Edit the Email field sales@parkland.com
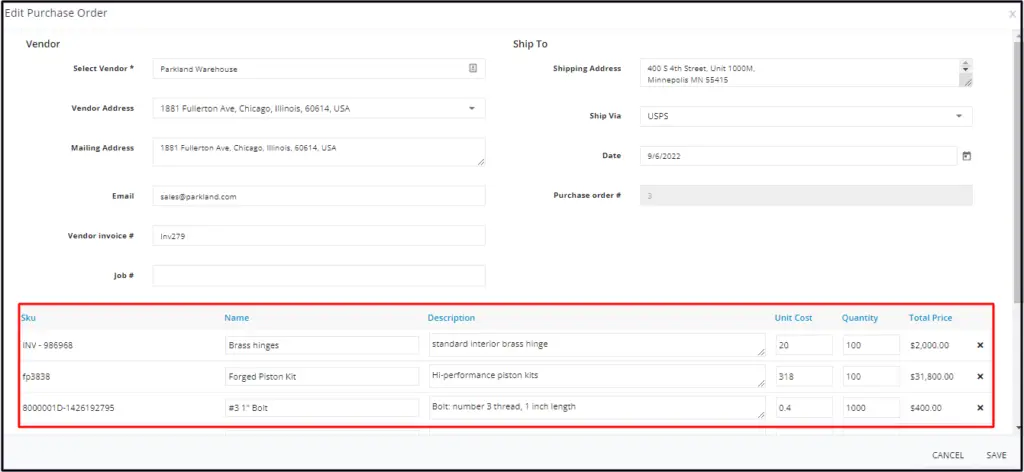 click(319, 196)
